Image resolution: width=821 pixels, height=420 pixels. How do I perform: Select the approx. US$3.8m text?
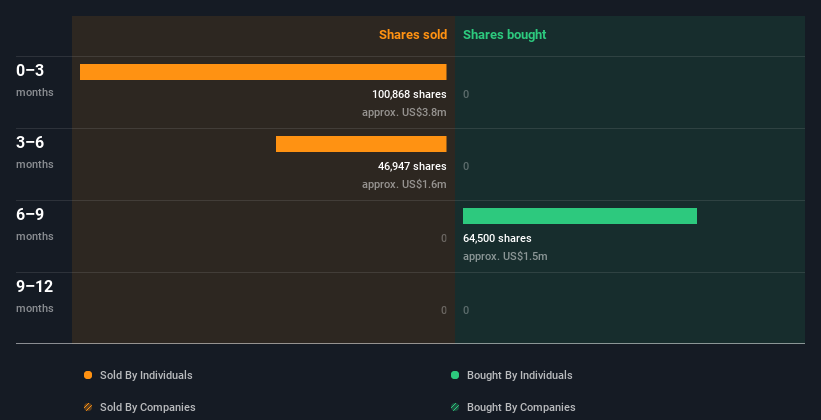[404, 112]
